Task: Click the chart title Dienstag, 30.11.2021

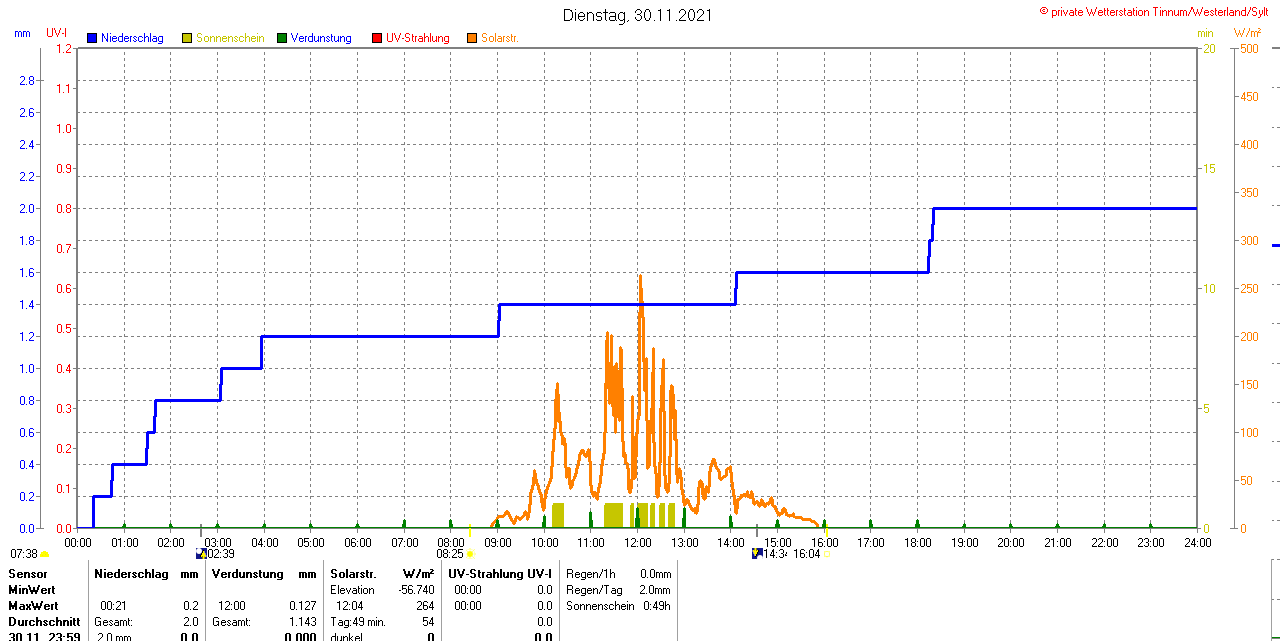Action: (638, 15)
